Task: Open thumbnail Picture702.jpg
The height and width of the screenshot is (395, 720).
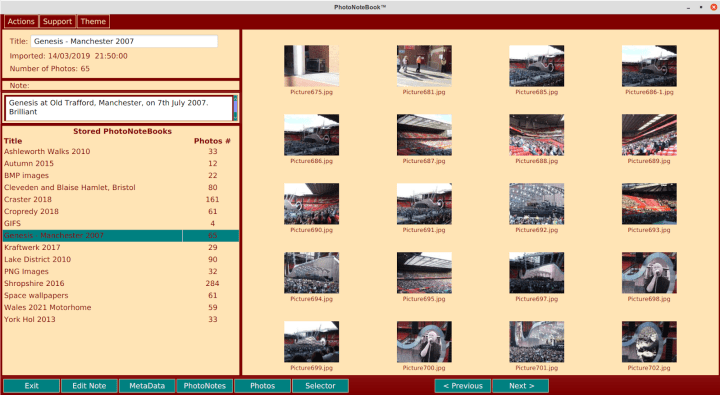Action: 649,341
